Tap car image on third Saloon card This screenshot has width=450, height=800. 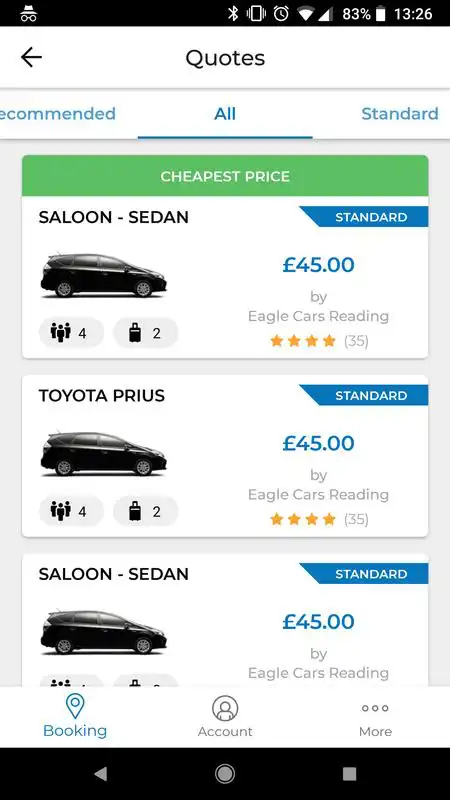pos(104,633)
